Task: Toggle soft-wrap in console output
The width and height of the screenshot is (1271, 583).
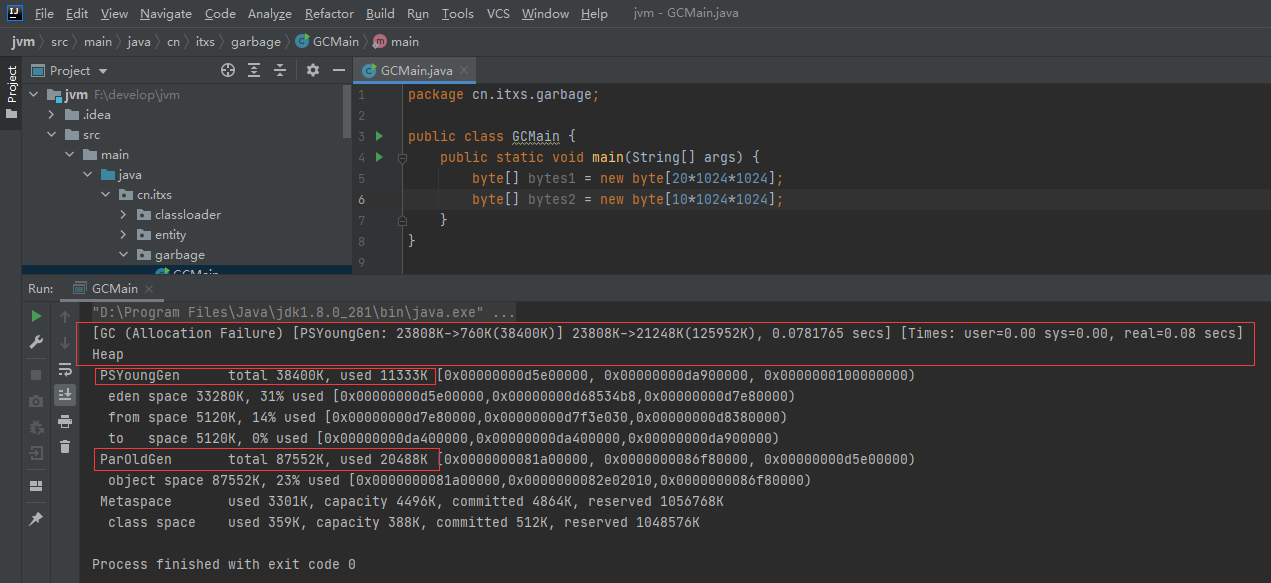Action: (65, 369)
